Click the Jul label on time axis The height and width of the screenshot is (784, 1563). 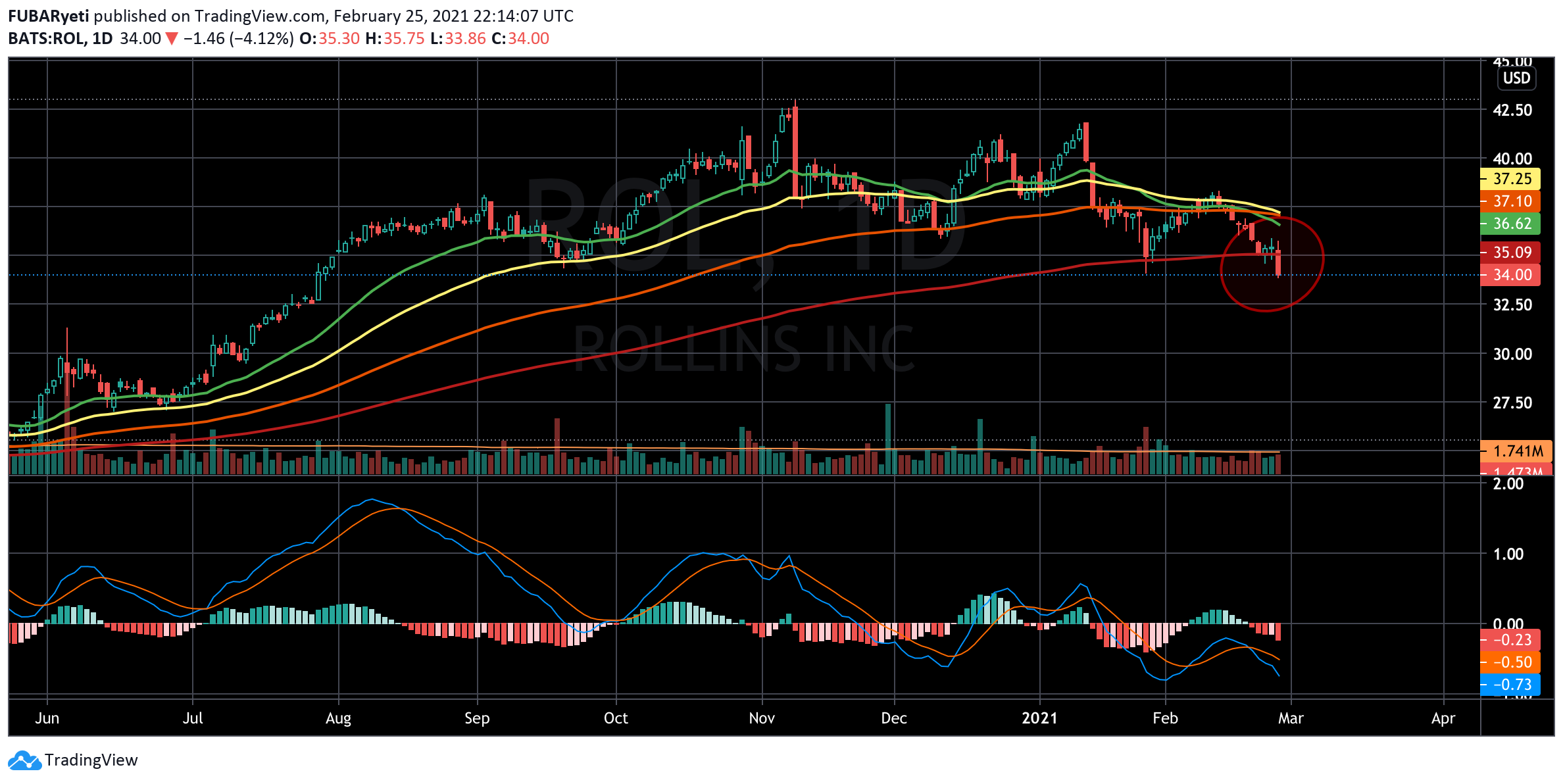[193, 718]
